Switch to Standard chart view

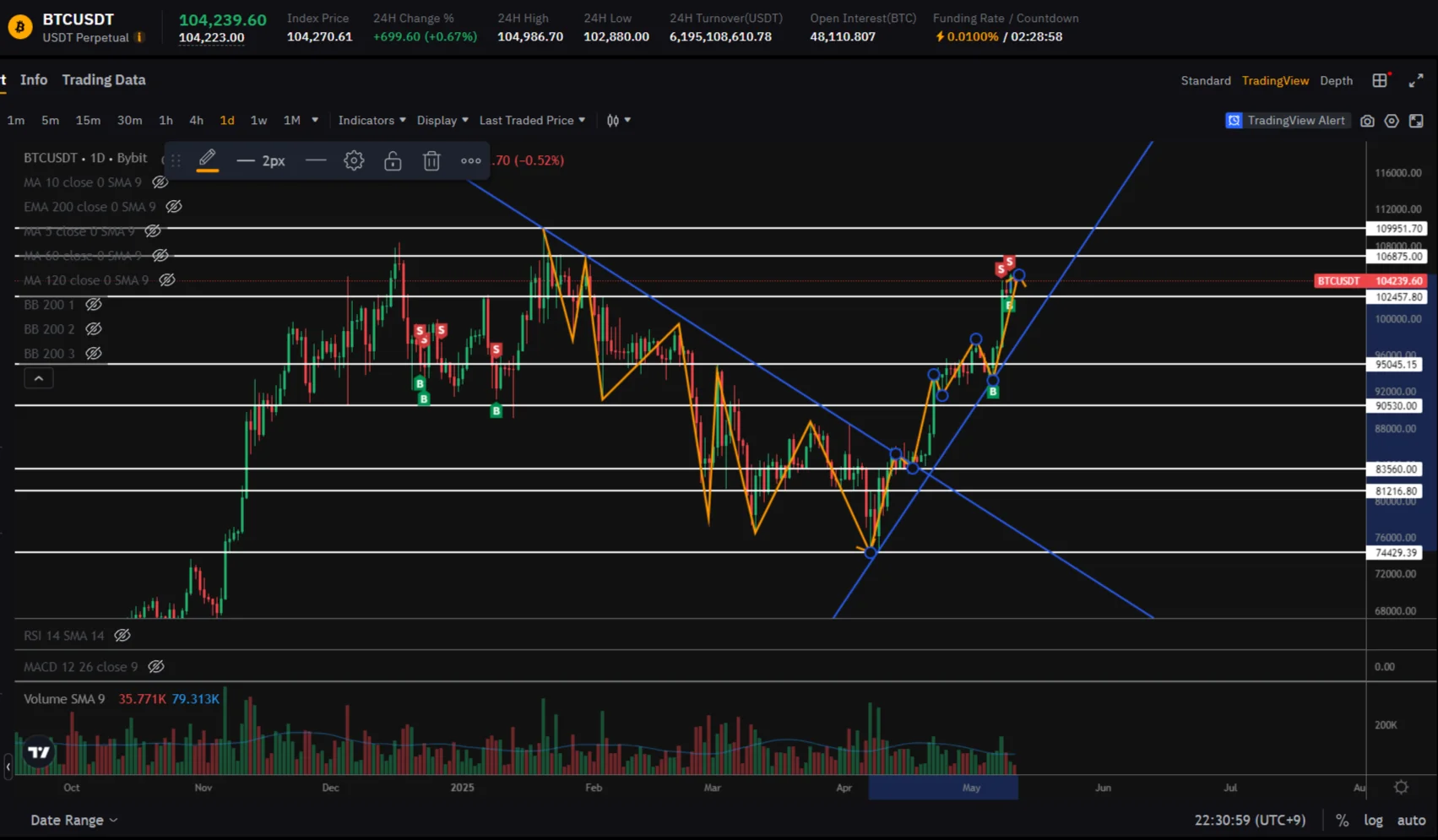click(x=1206, y=80)
